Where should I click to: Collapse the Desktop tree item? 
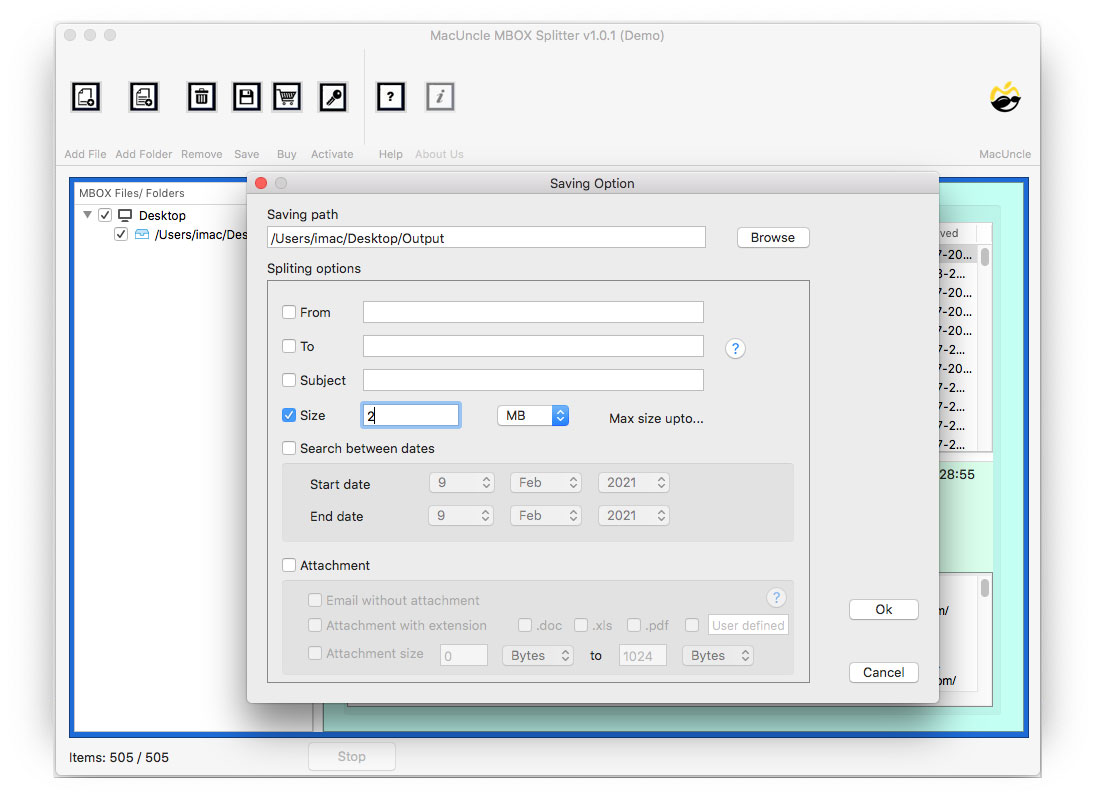87,214
